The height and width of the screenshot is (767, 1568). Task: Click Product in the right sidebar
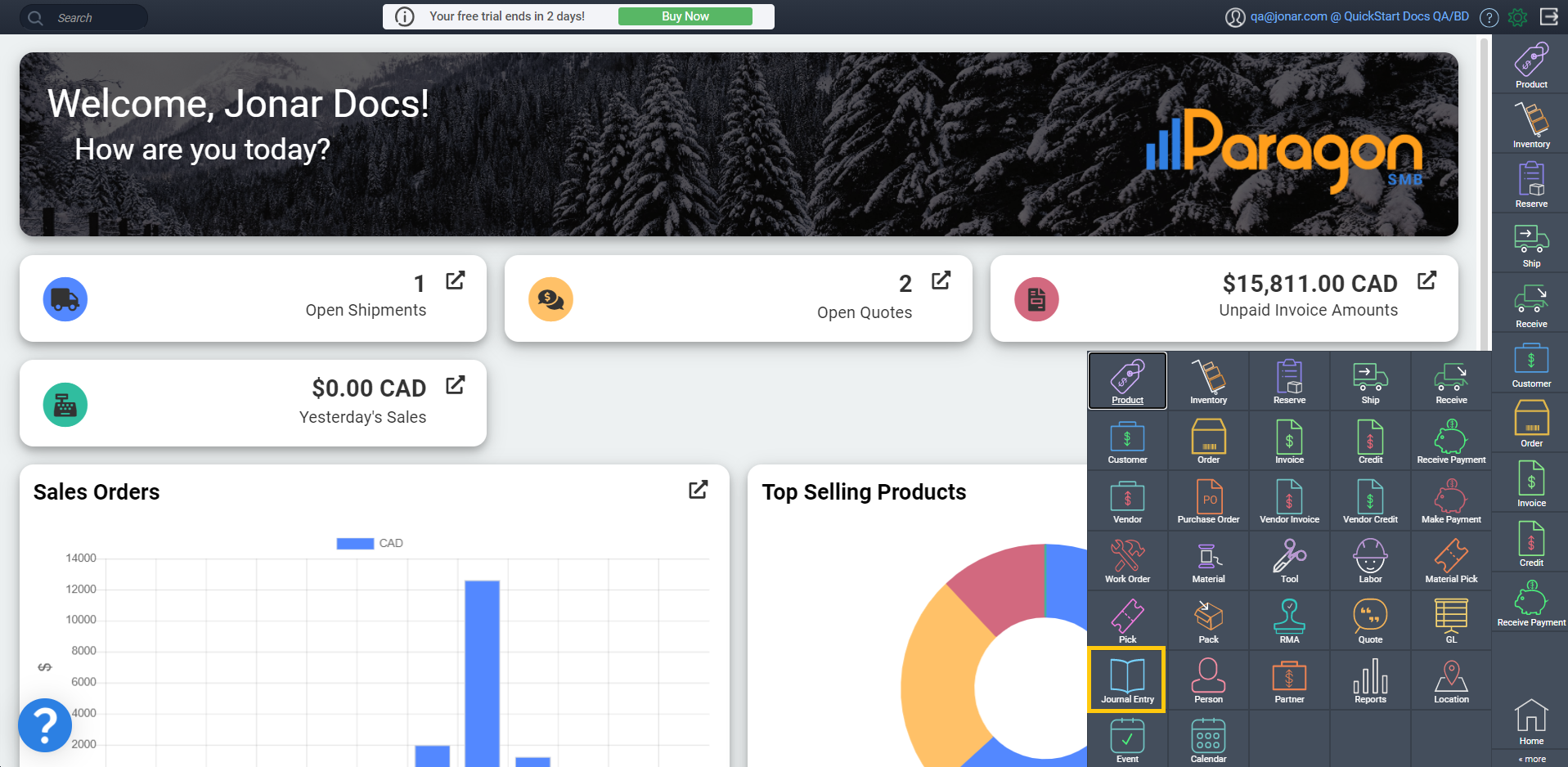(x=1531, y=65)
